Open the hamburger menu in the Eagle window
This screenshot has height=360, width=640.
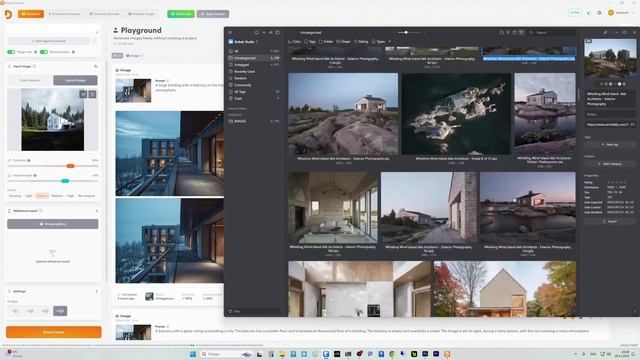[x=230, y=32]
